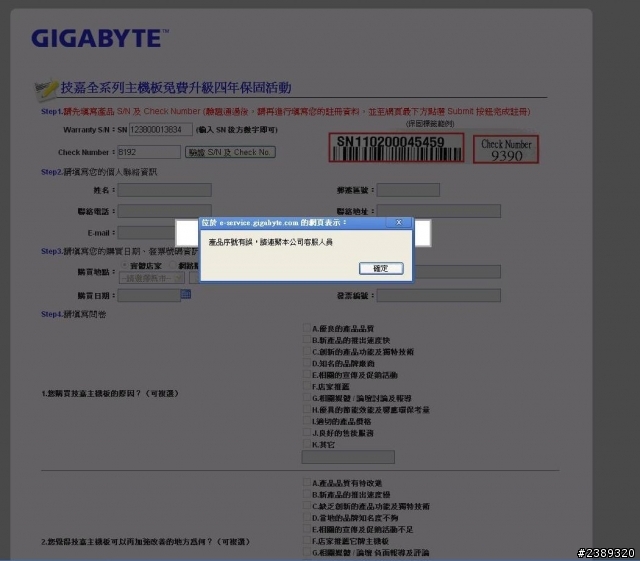Check D.當地的品牌知名度不夠 option

click(x=307, y=517)
